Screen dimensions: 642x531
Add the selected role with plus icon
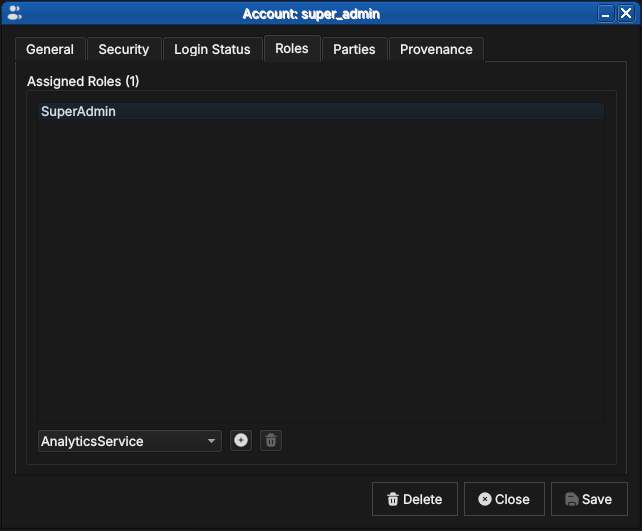[241, 441]
